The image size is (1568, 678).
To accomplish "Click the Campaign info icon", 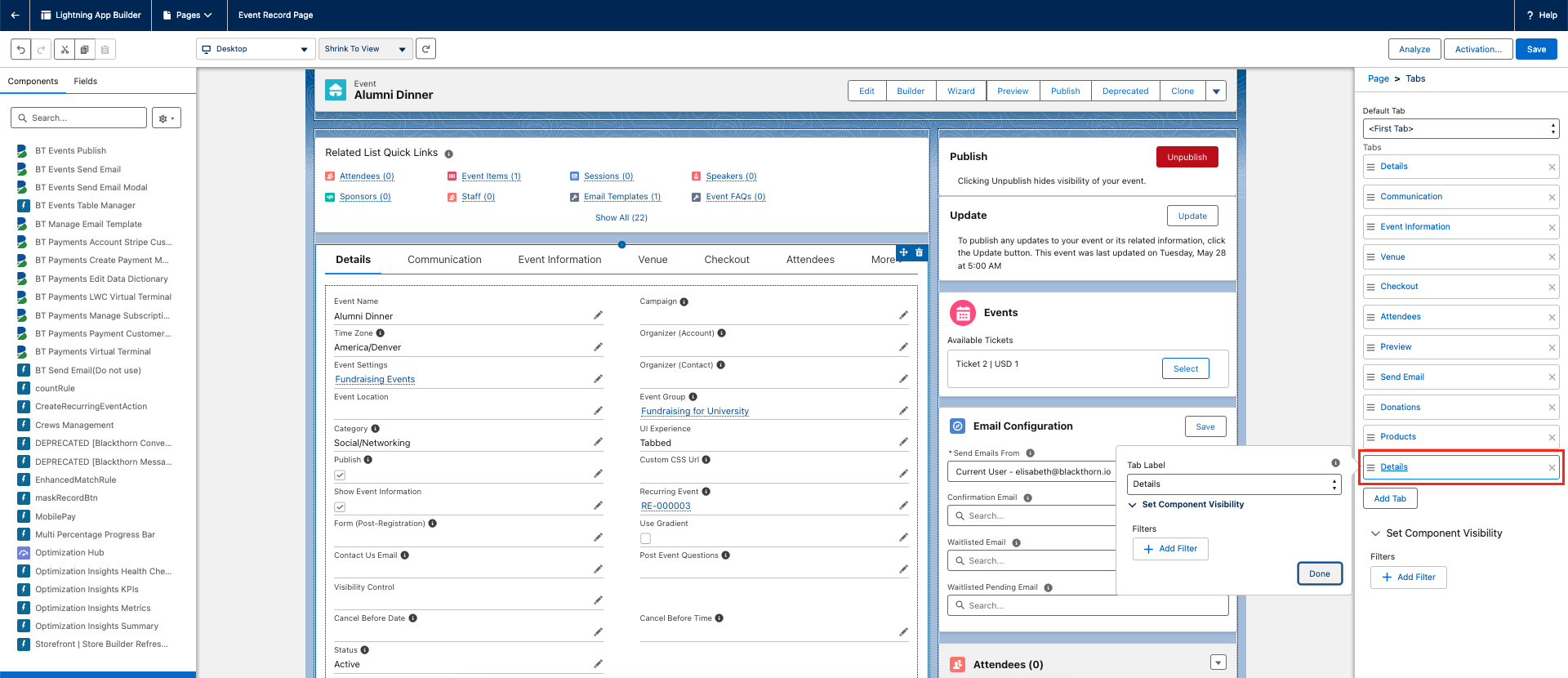I will click(x=684, y=301).
